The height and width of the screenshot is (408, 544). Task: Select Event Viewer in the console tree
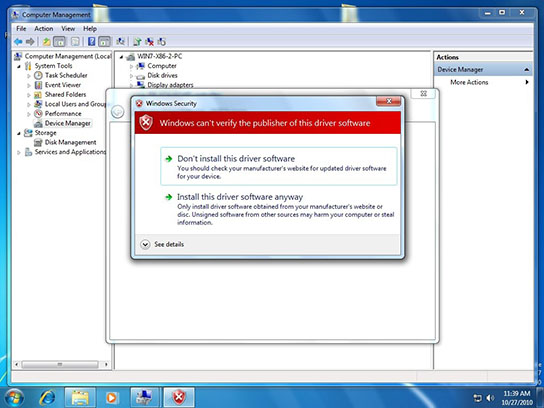point(63,85)
